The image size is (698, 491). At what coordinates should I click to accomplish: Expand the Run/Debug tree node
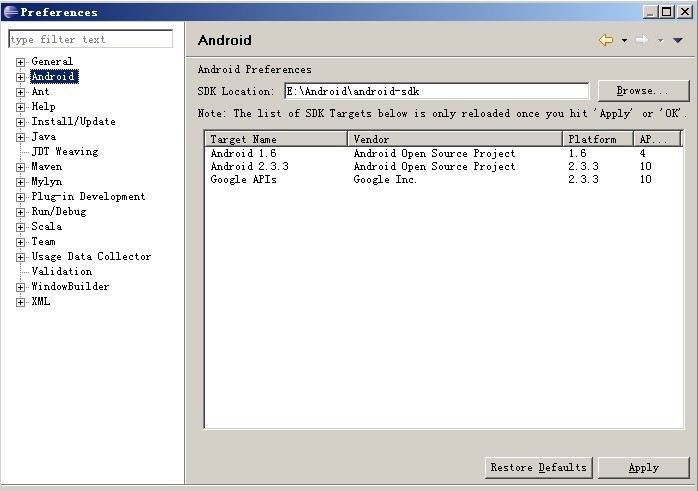click(x=20, y=212)
